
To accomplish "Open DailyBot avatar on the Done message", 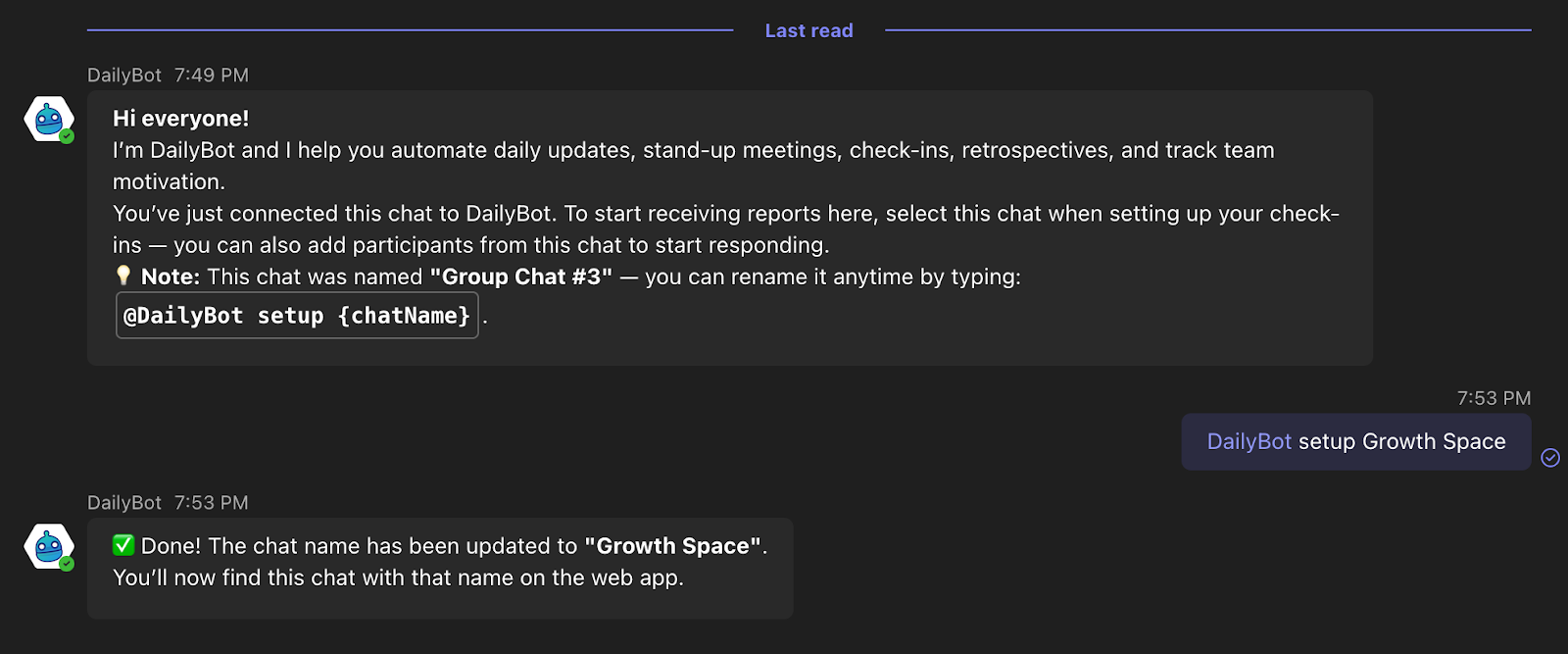I will [x=49, y=547].
